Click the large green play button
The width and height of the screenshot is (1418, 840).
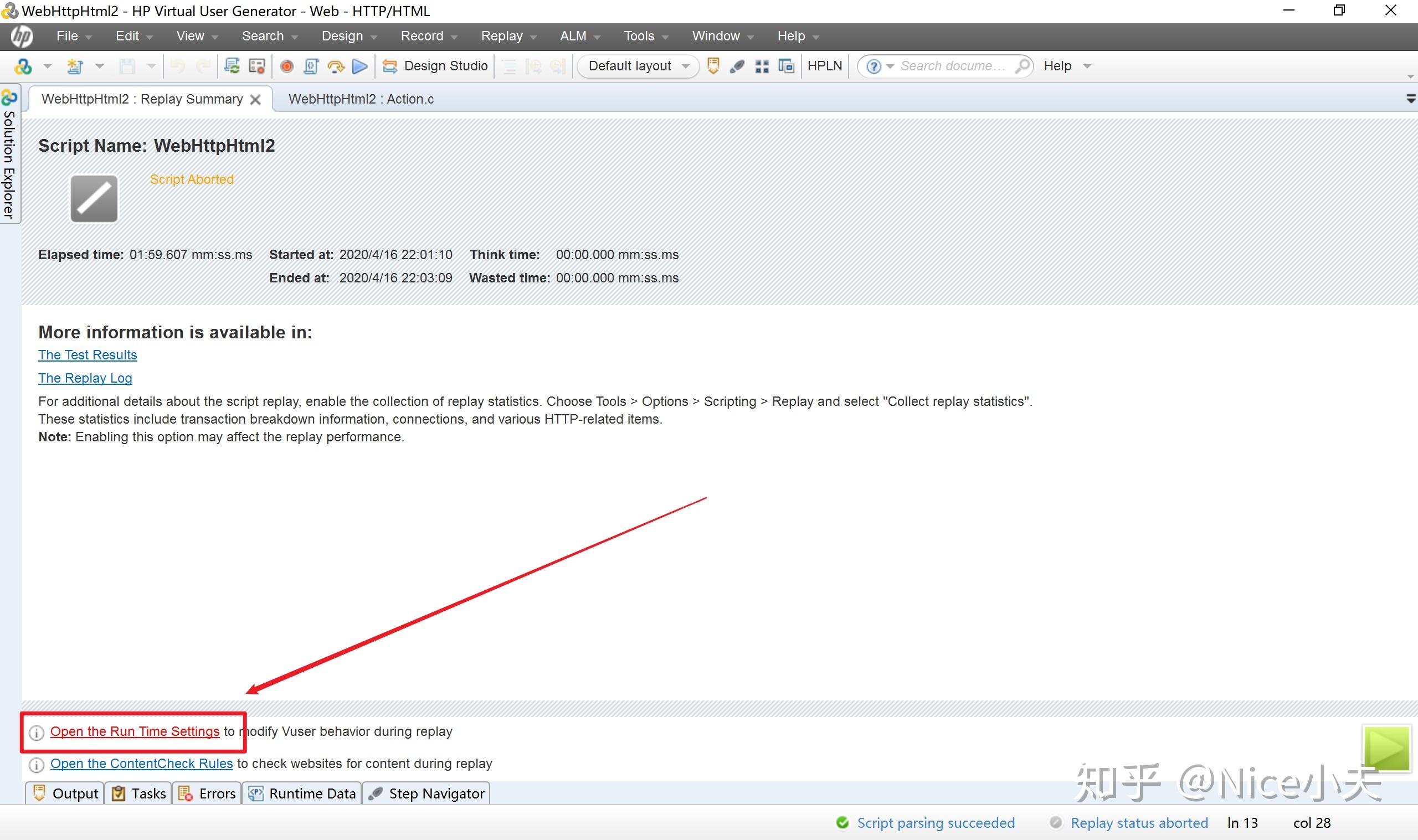click(1386, 748)
